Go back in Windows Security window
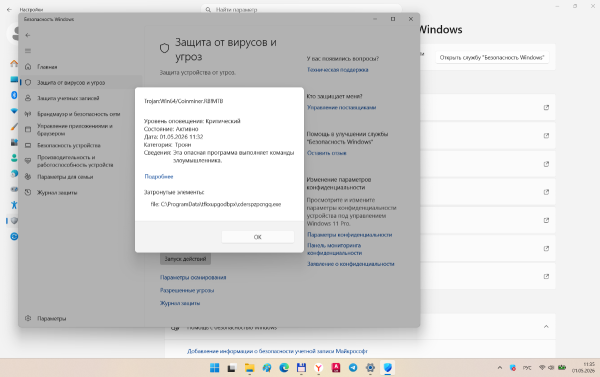The width and height of the screenshot is (600, 377). (28, 35)
